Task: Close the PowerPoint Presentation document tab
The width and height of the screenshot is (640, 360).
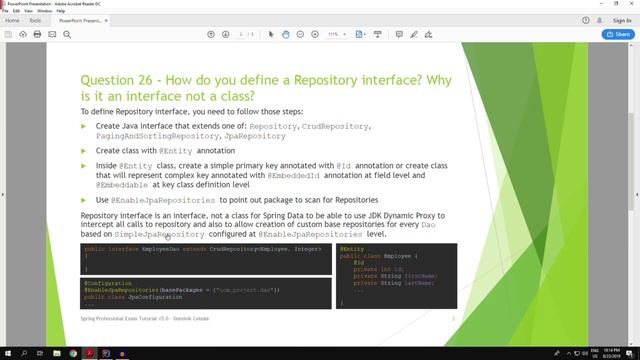Action: coord(106,20)
